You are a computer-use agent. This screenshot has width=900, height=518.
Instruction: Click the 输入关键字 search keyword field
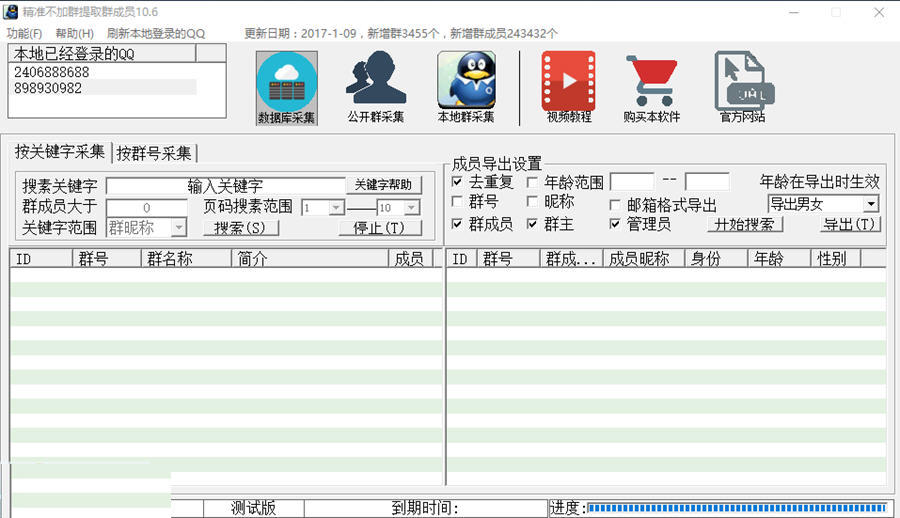(x=226, y=186)
